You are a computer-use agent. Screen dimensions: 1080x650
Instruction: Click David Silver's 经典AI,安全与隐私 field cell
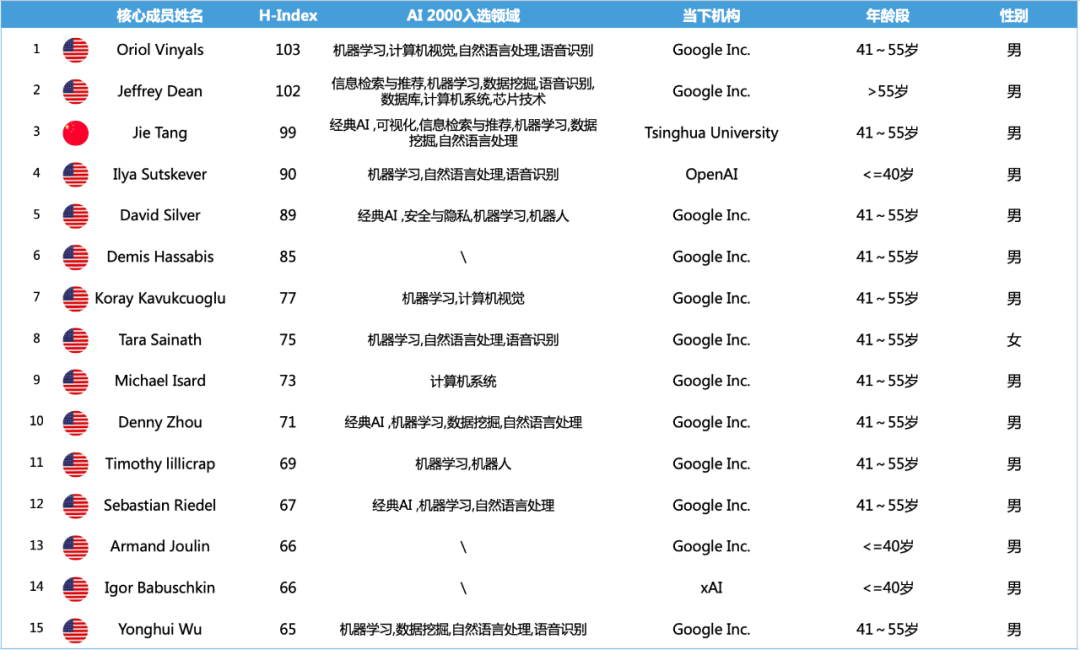click(x=463, y=216)
